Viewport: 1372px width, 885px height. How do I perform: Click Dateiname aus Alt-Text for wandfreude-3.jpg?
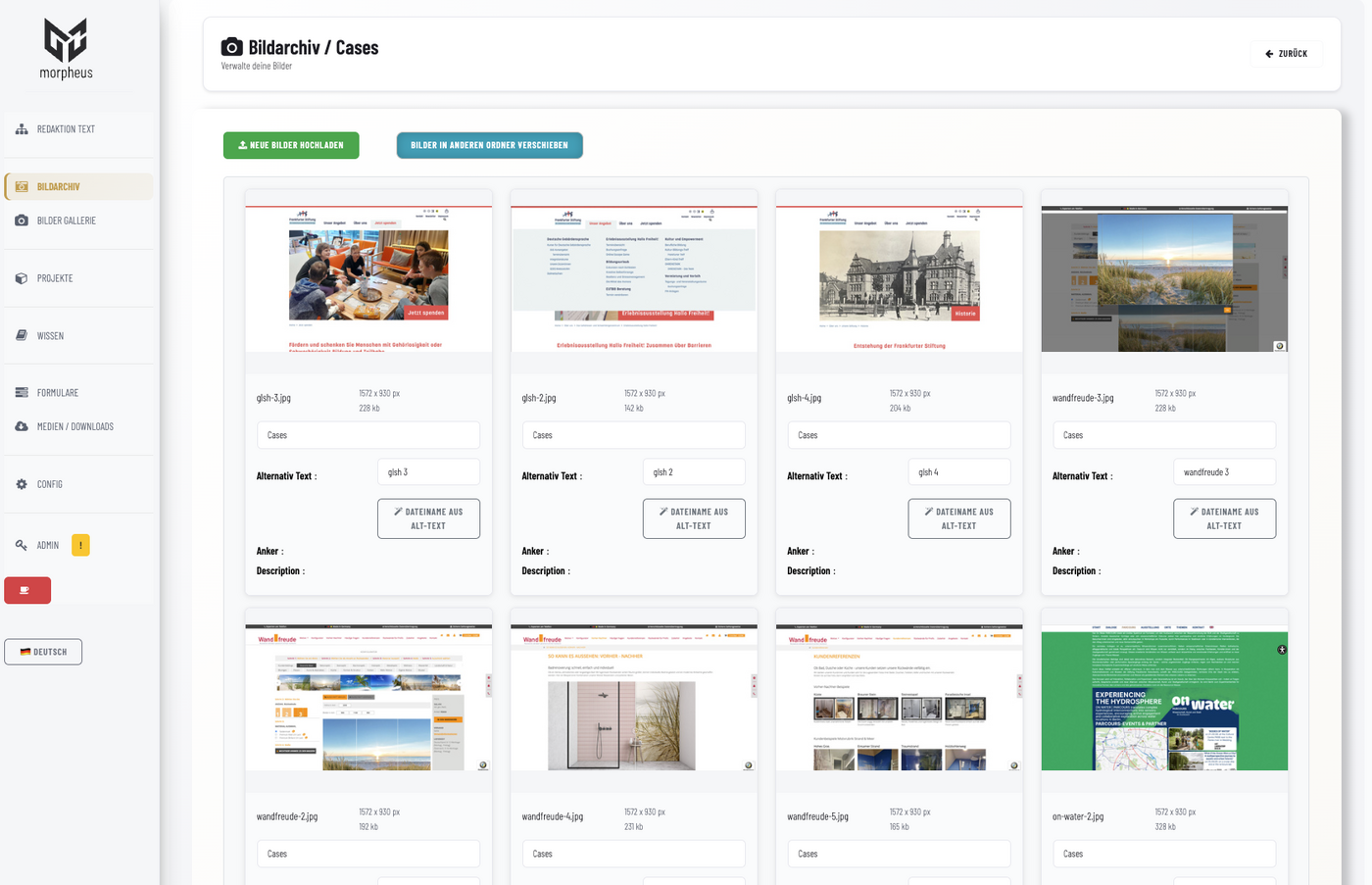(x=1225, y=518)
